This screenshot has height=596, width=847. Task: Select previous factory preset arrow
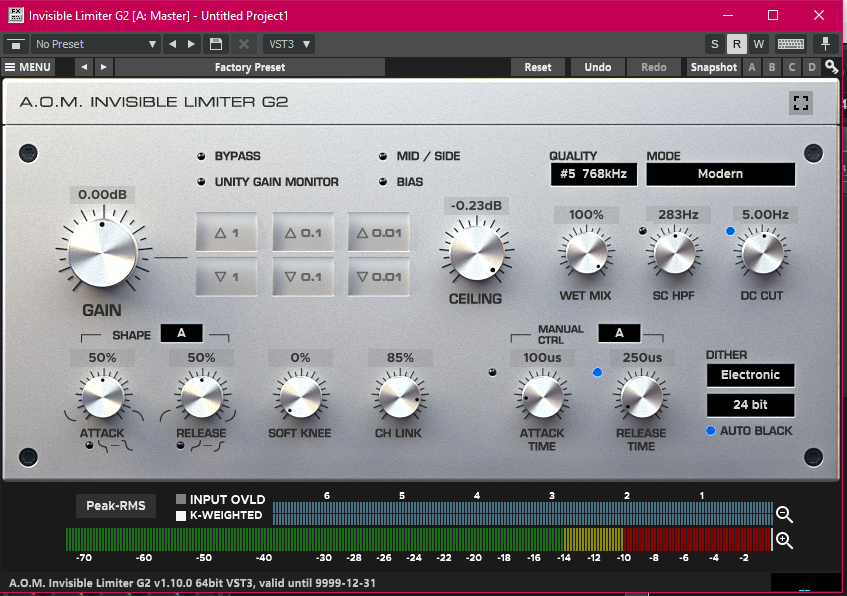click(84, 67)
